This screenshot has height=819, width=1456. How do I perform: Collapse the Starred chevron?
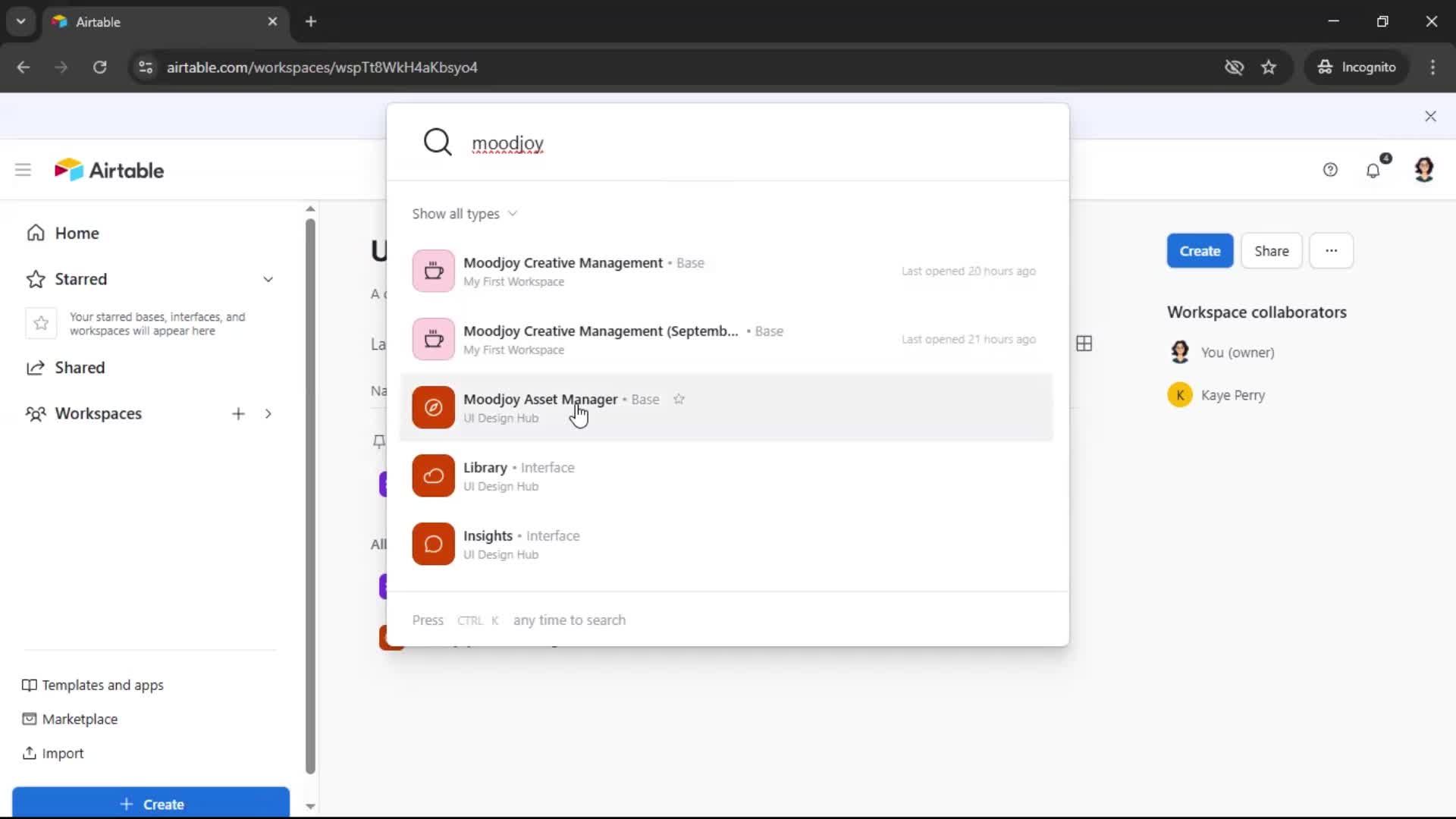coord(268,279)
